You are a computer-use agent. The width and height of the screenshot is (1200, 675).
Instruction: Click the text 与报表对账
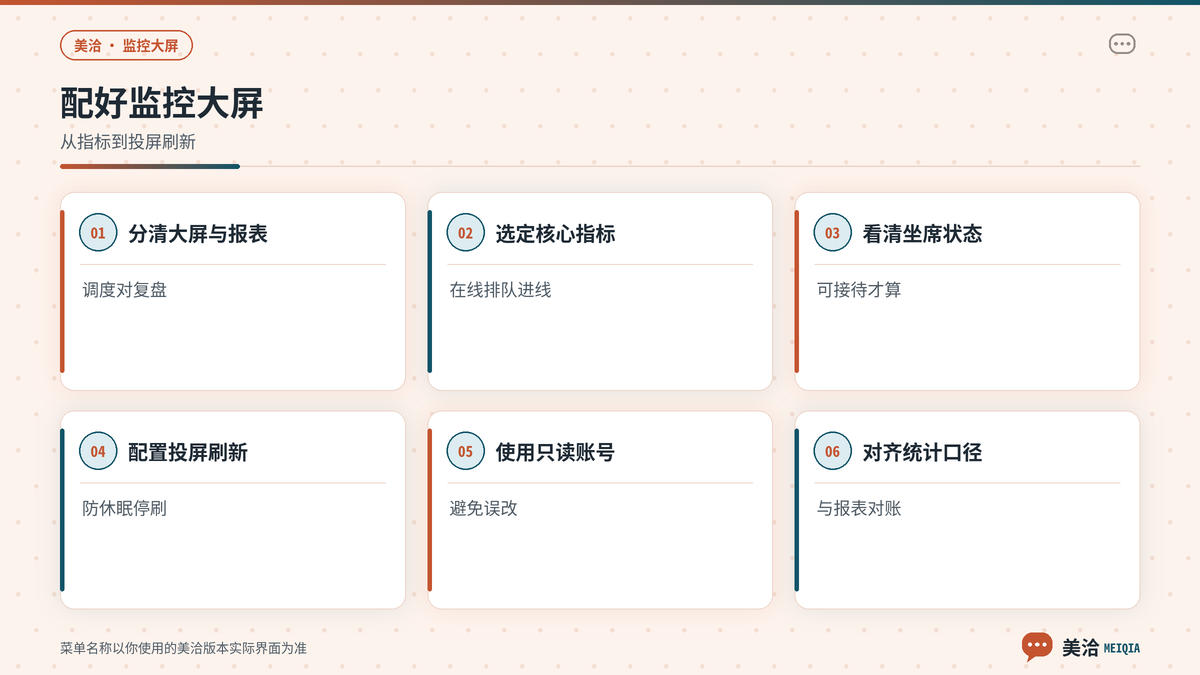click(859, 509)
